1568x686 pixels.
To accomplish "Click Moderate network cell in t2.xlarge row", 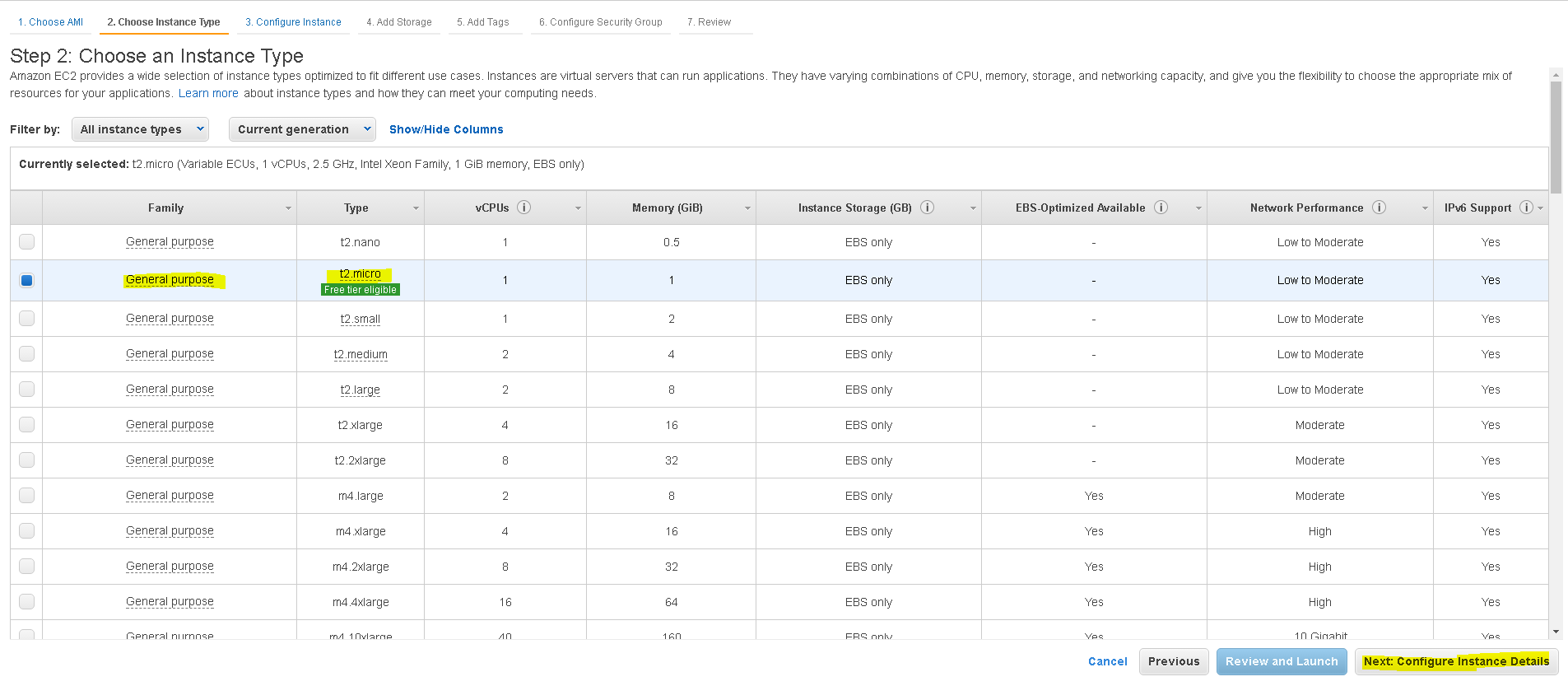I will click(x=1319, y=425).
